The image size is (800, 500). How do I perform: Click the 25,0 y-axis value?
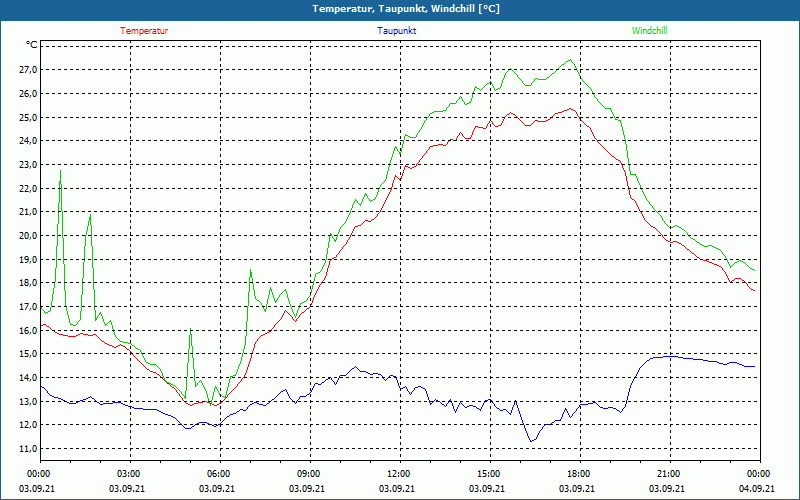click(29, 117)
